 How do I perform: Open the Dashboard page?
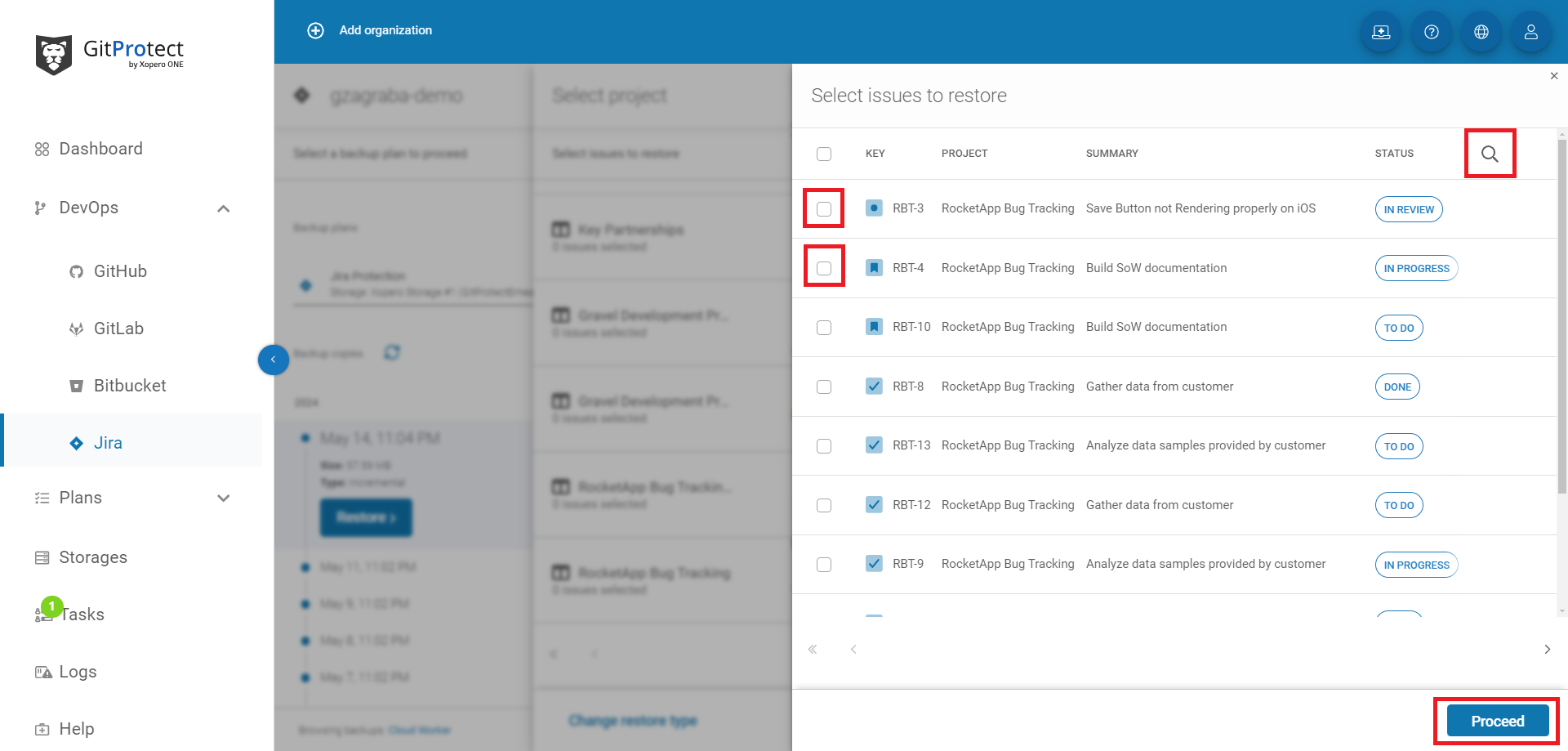(x=100, y=148)
